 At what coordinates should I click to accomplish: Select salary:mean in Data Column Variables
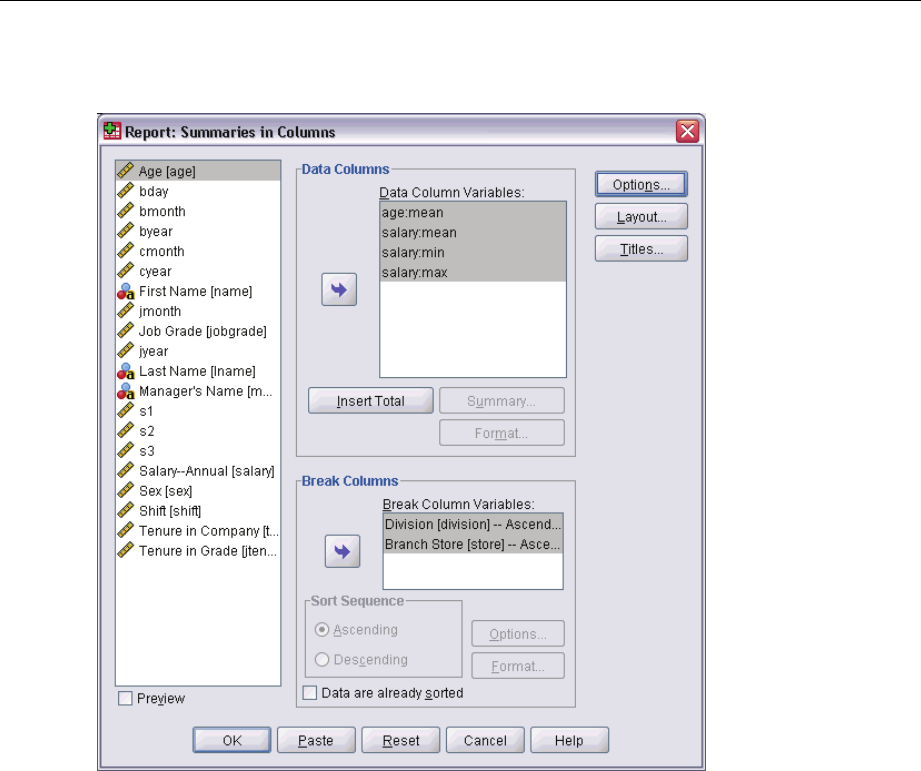pyautogui.click(x=473, y=232)
